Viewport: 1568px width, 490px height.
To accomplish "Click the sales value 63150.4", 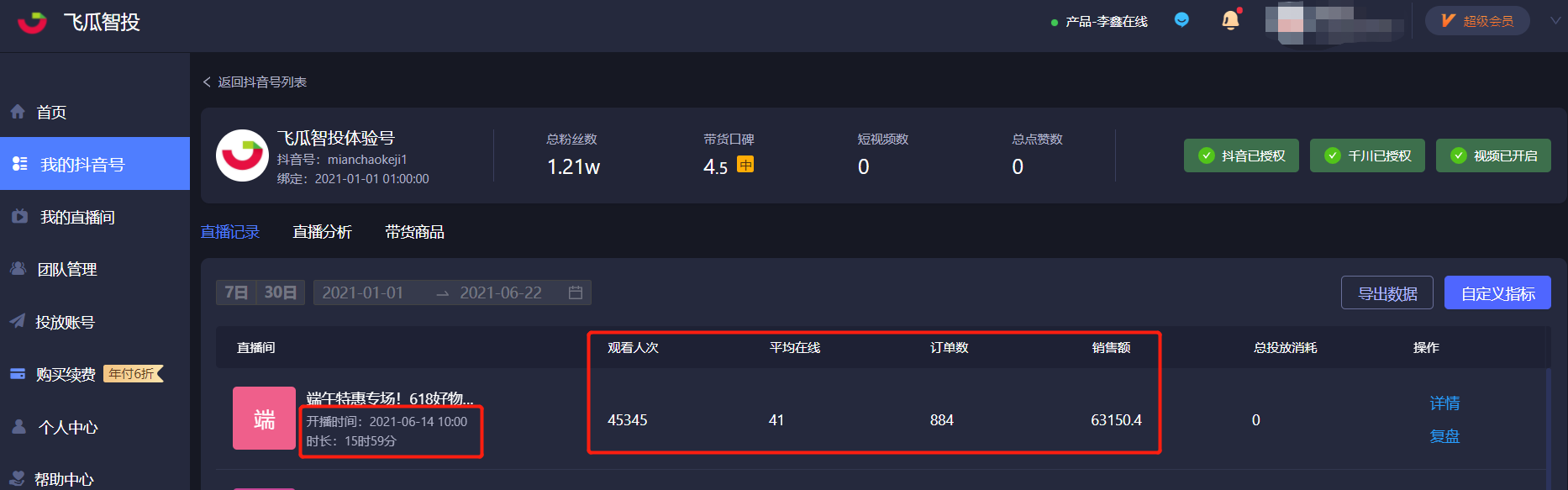I will point(1116,420).
